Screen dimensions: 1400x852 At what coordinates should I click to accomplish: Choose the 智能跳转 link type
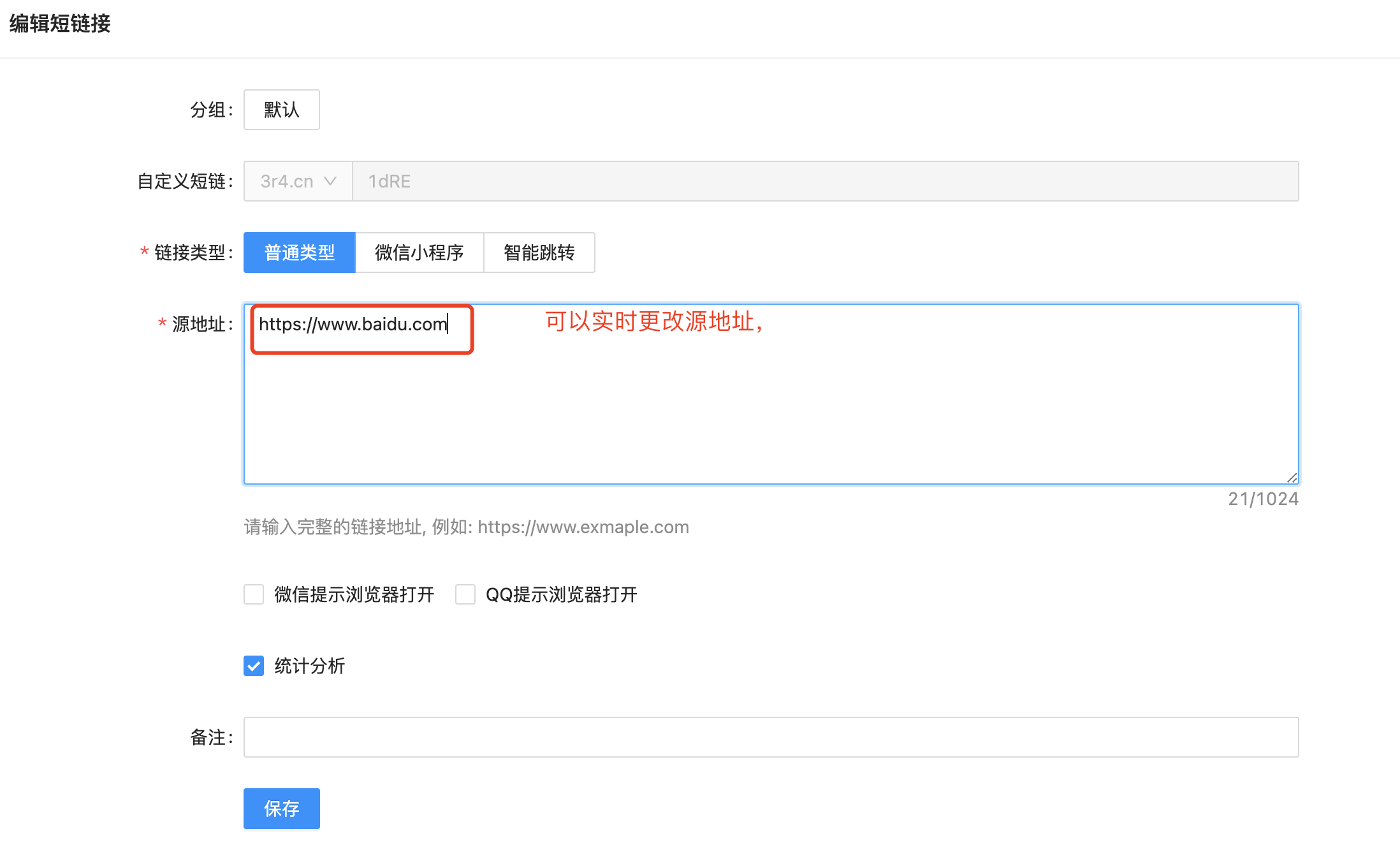pos(539,253)
